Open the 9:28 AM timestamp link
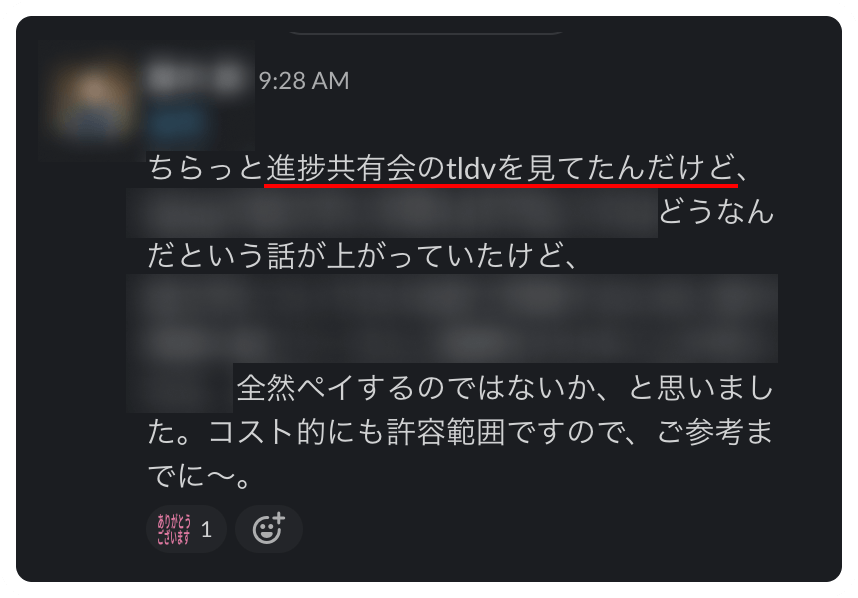 coord(304,80)
